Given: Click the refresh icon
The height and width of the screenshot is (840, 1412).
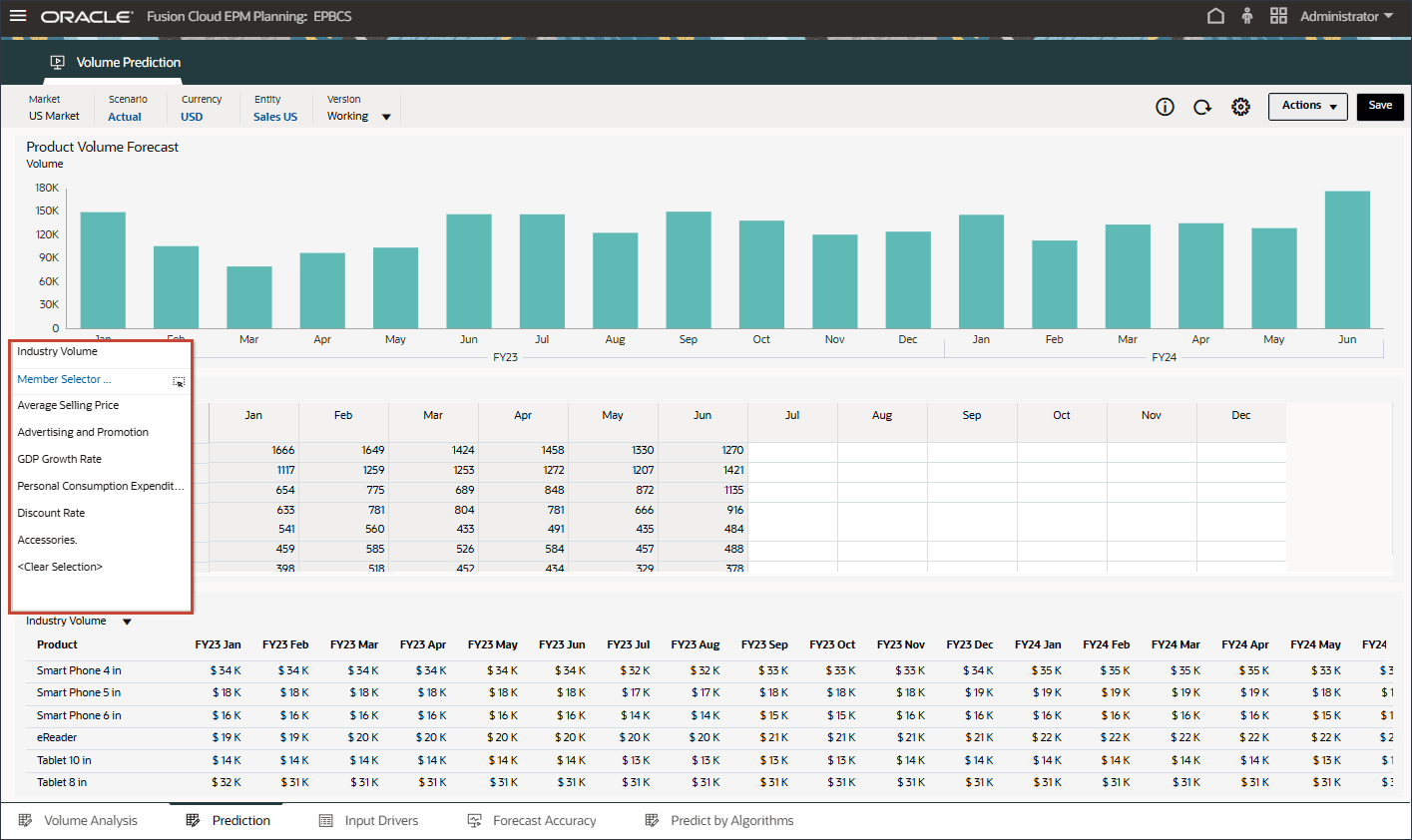Looking at the screenshot, I should pos(1202,107).
